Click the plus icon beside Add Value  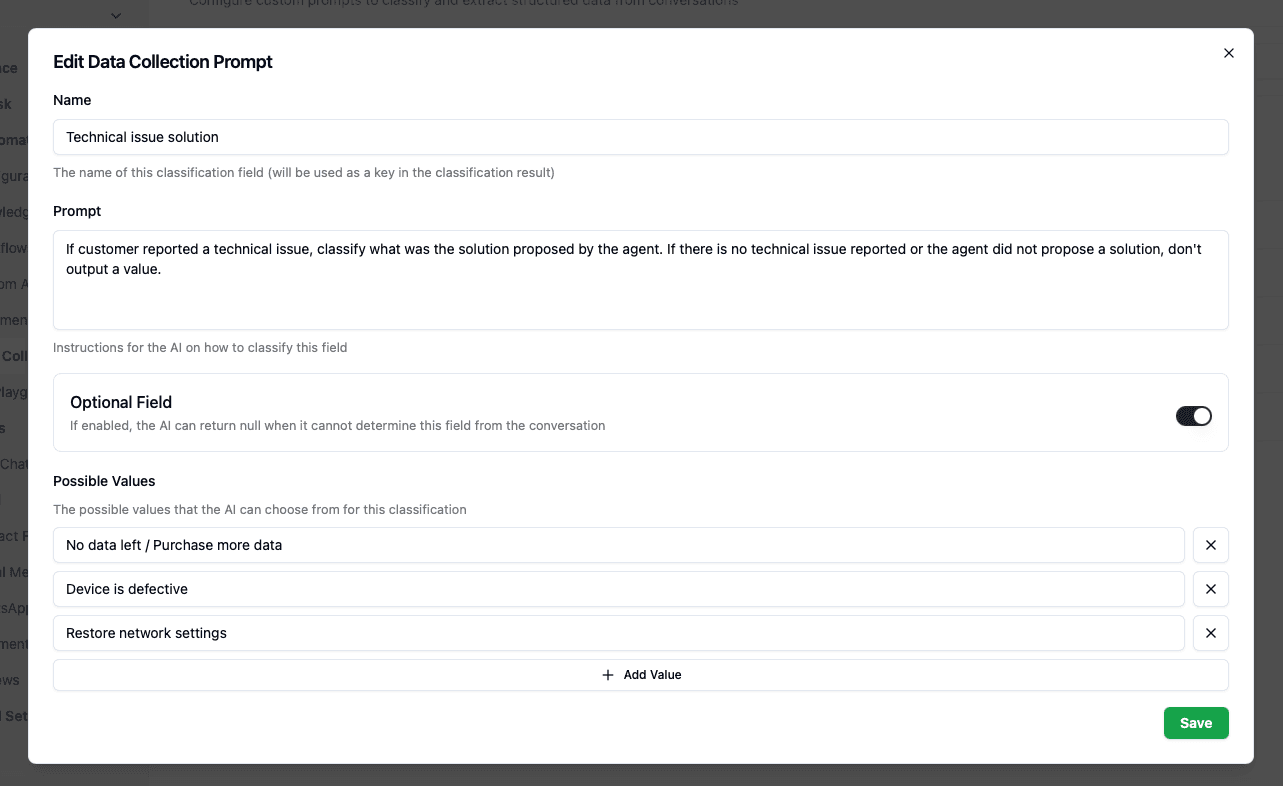[608, 675]
